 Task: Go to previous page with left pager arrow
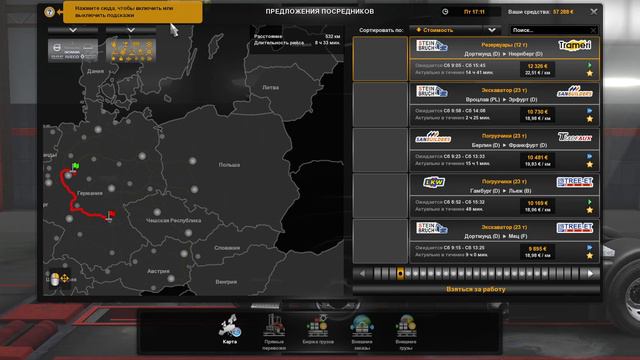[362, 274]
